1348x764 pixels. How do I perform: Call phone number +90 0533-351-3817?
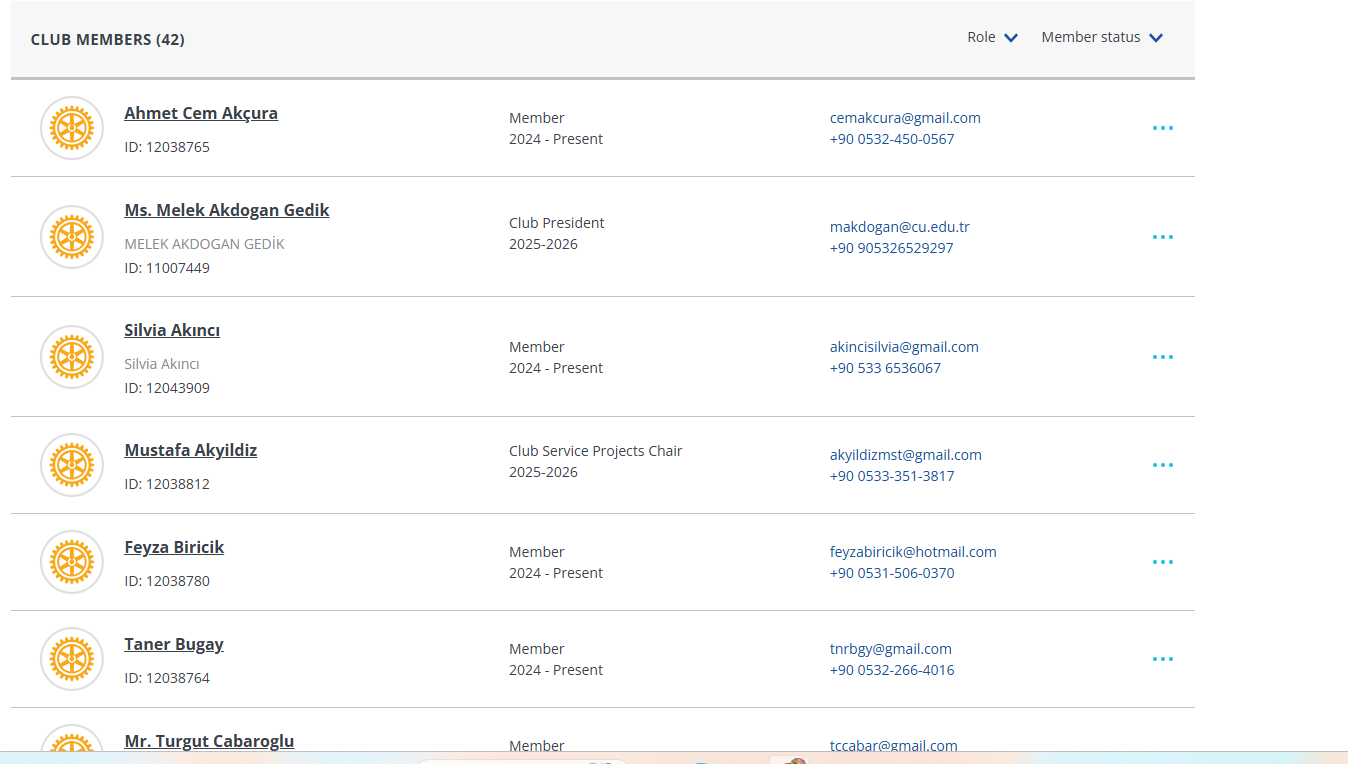click(891, 476)
